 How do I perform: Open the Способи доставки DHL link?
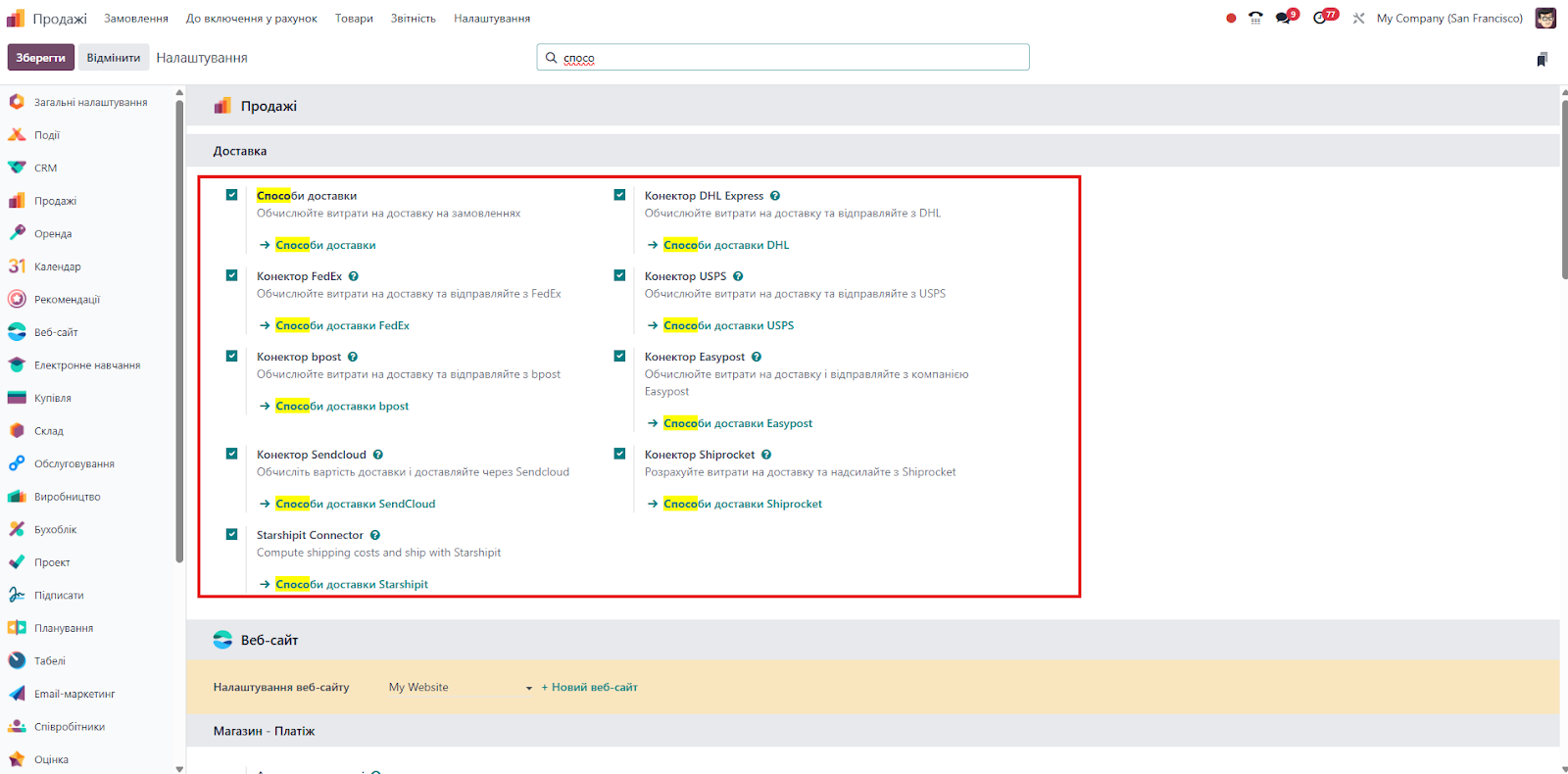(726, 245)
